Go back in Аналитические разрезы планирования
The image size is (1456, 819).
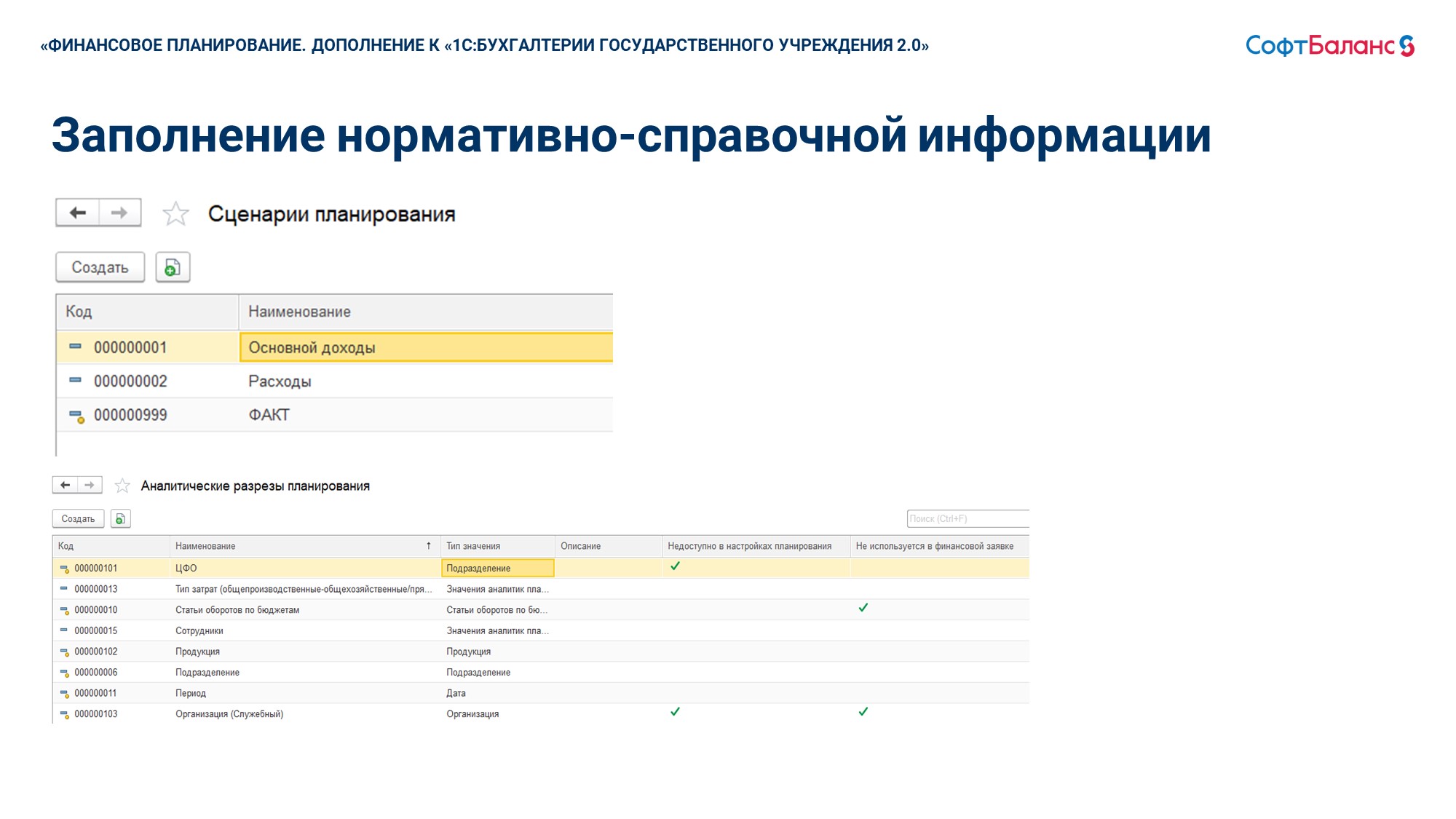[x=65, y=485]
